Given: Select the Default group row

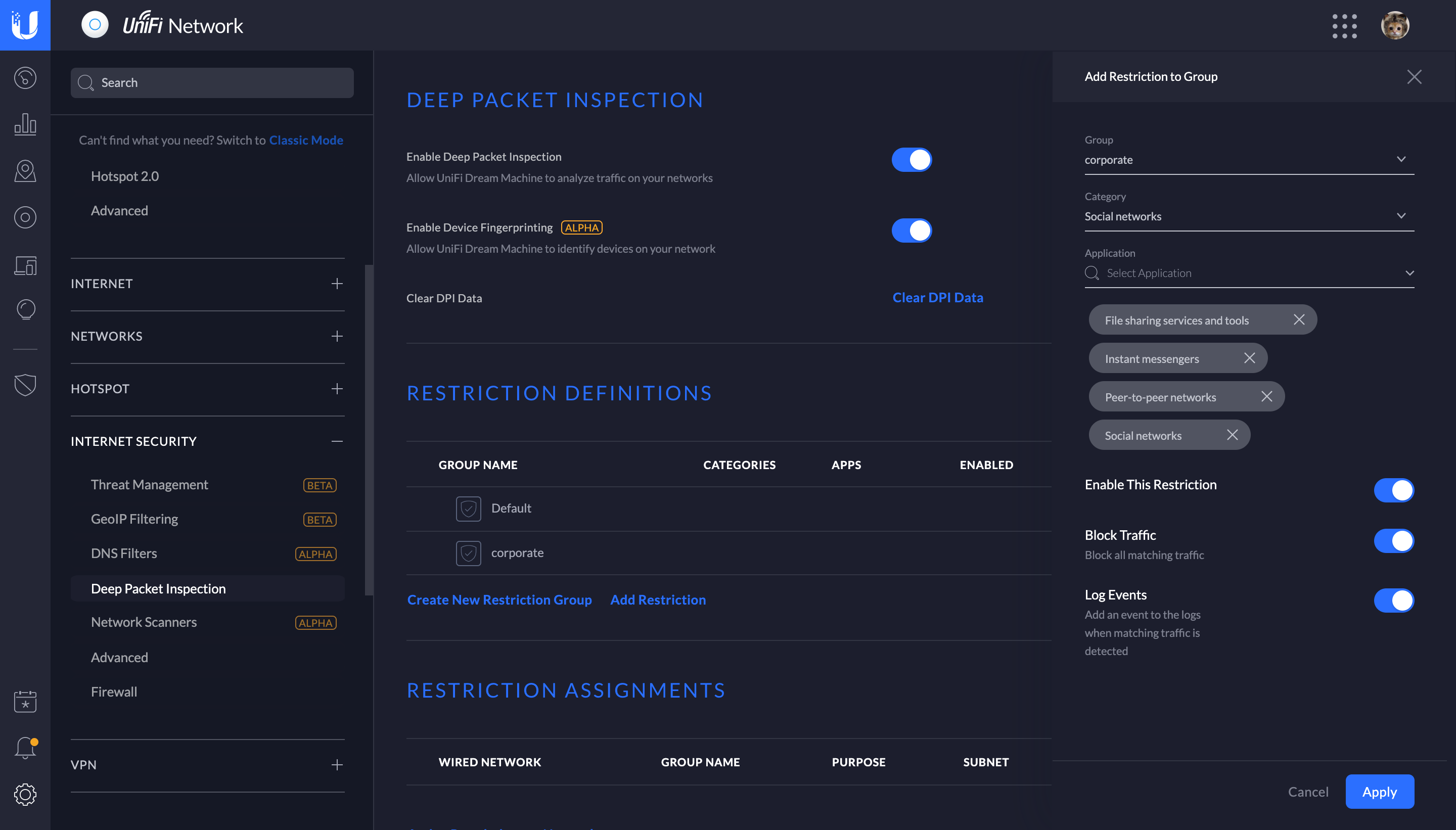Looking at the screenshot, I should click(729, 509).
